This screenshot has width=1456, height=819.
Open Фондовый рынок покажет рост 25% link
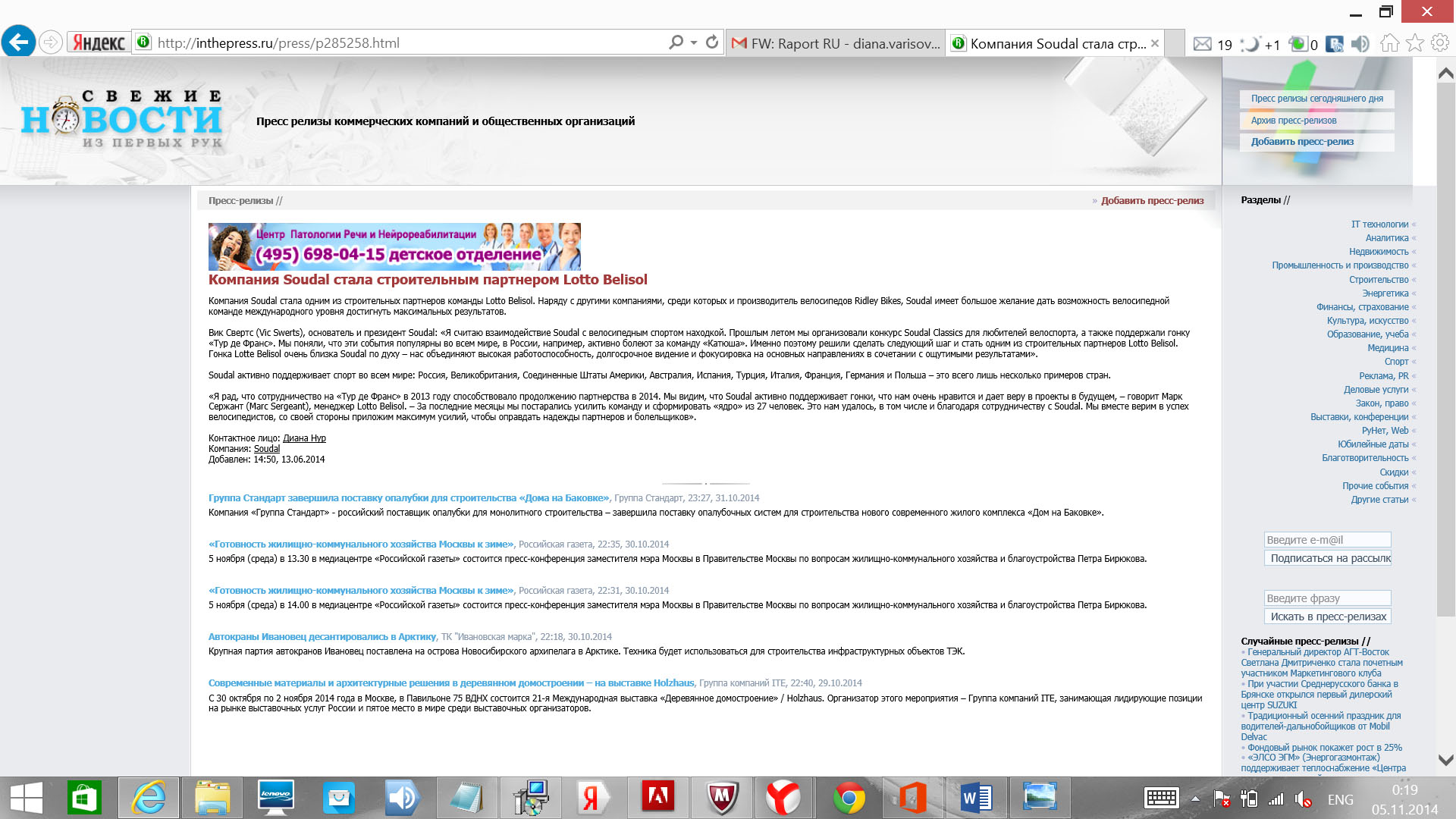pyautogui.click(x=1325, y=748)
